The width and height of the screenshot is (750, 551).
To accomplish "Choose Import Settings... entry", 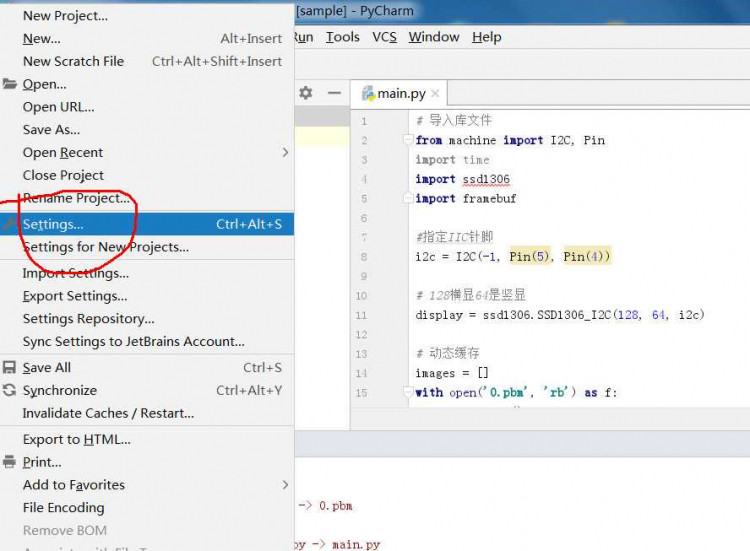I will [x=147, y=273].
